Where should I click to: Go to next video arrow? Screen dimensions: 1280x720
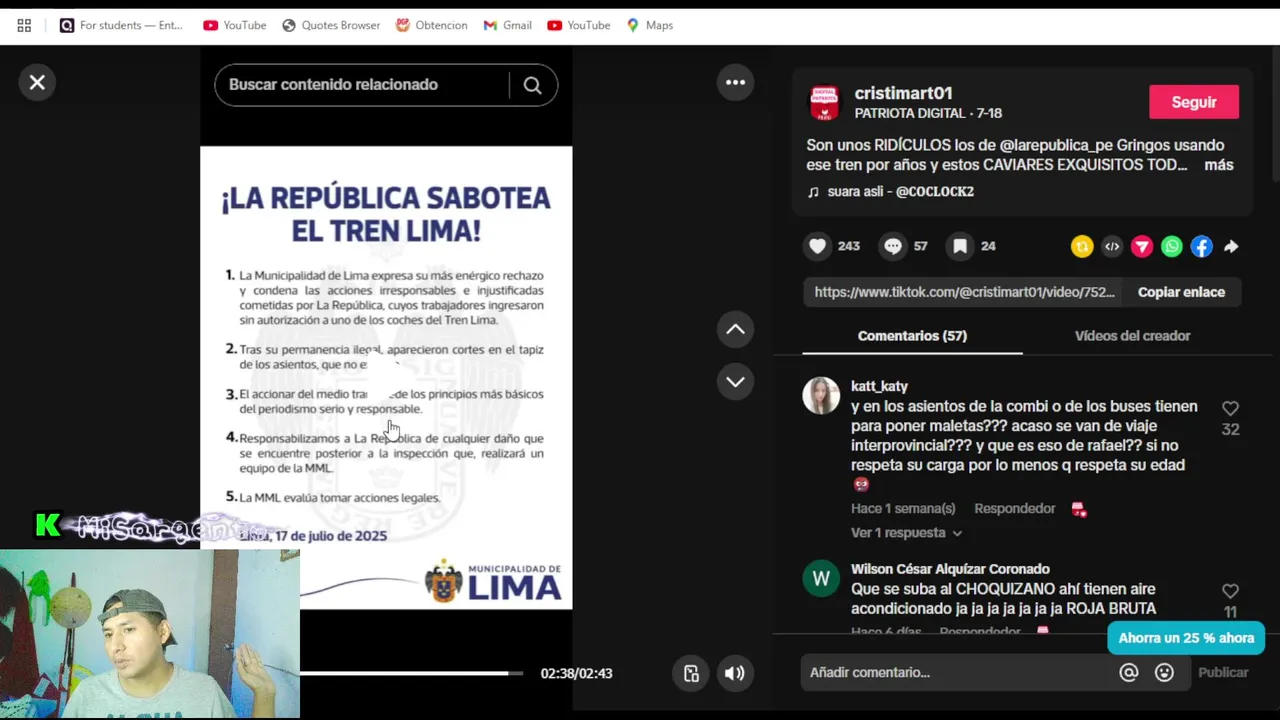[735, 381]
